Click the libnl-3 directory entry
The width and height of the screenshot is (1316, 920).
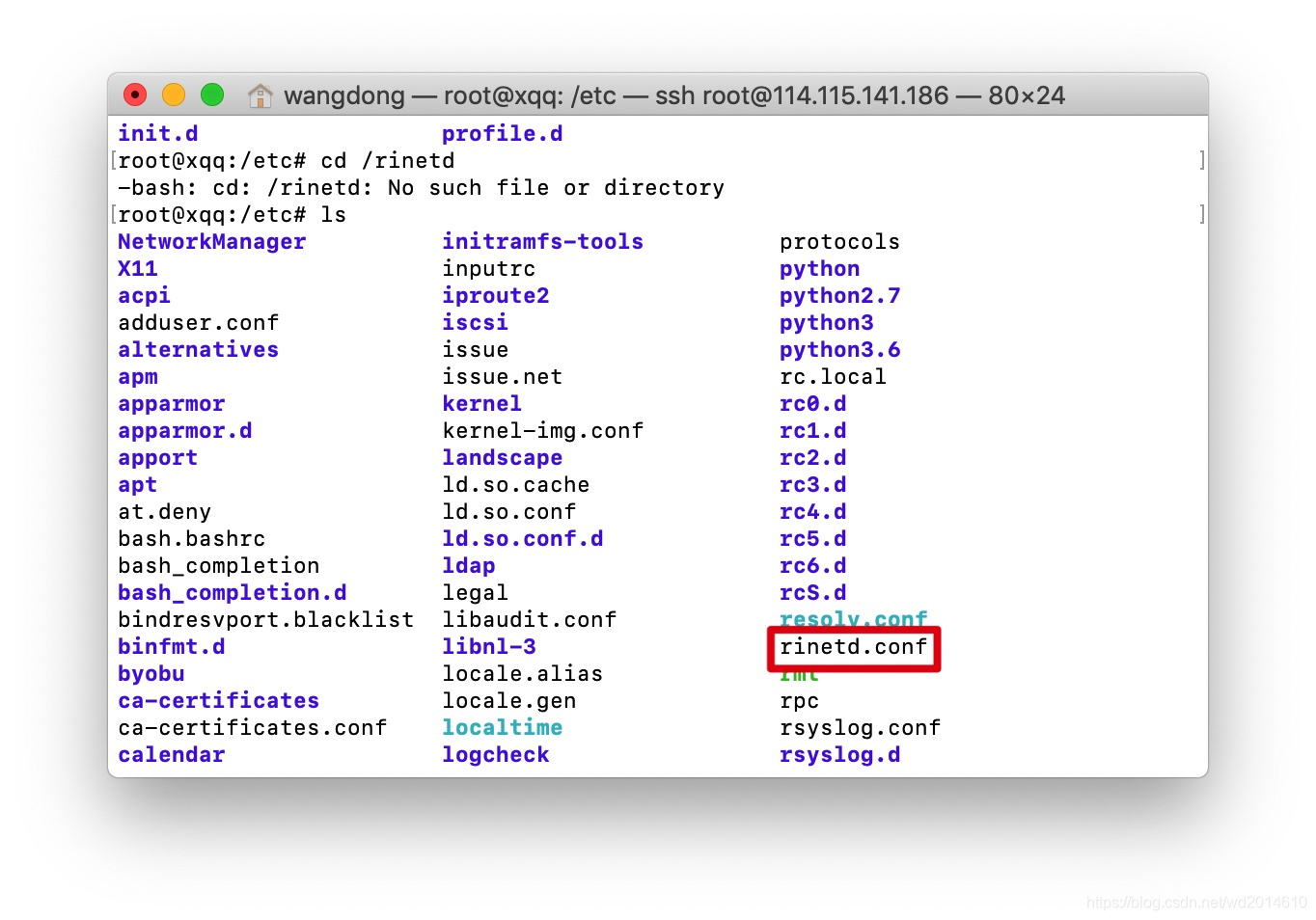[489, 647]
